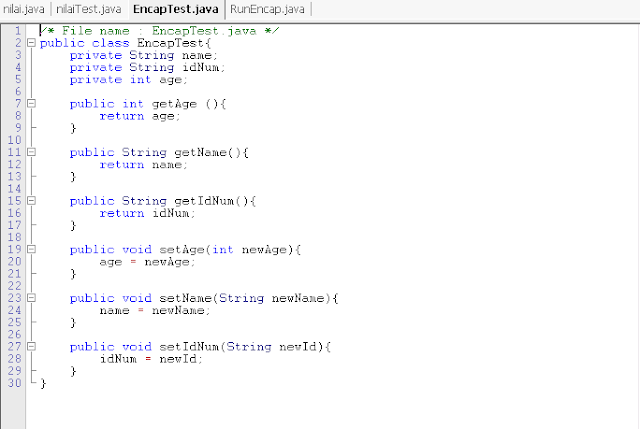This screenshot has width=640, height=429.
Task: Collapse the EncapTest class fold on line 2
Action: click(31, 43)
